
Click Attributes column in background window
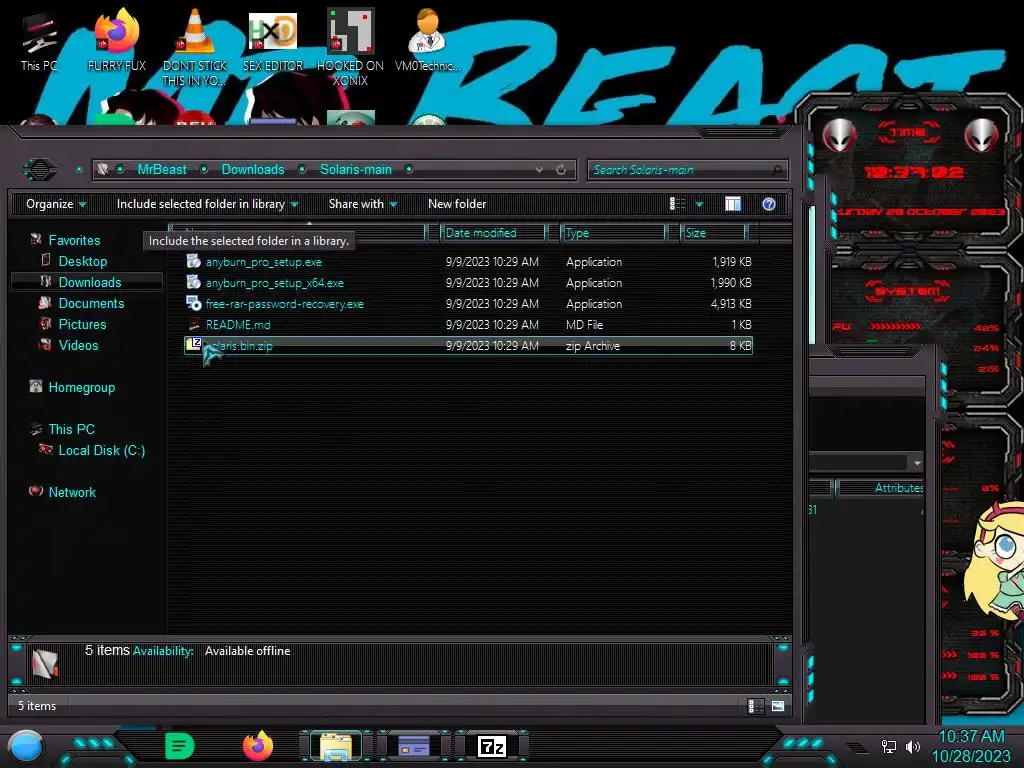[x=882, y=488]
